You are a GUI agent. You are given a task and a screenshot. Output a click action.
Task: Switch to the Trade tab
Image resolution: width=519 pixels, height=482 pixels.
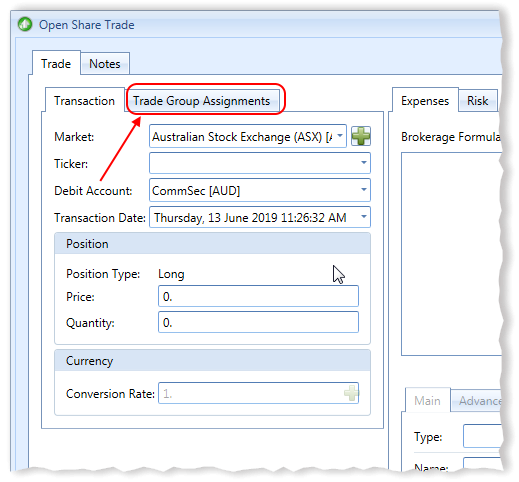(56, 64)
